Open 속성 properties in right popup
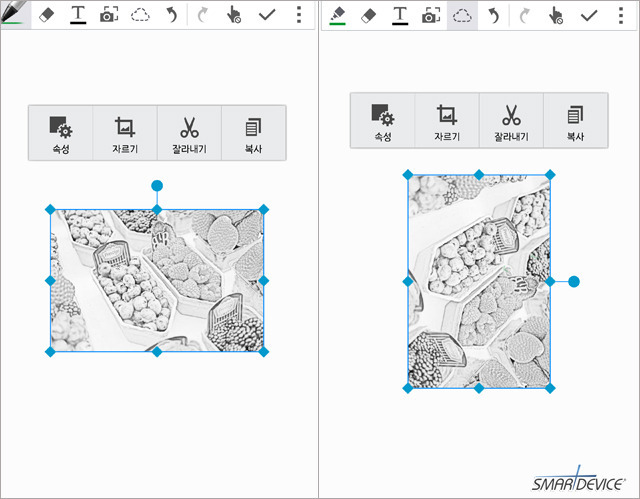The width and height of the screenshot is (640, 499). coord(383,120)
